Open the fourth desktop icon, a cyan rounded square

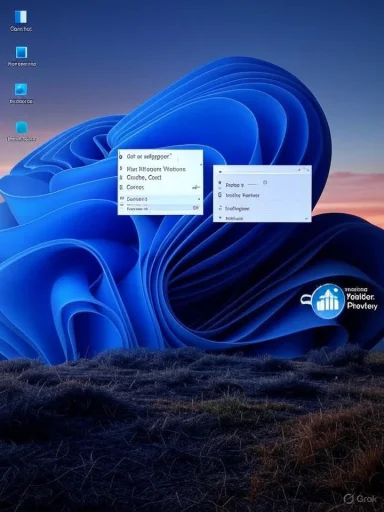click(21, 128)
